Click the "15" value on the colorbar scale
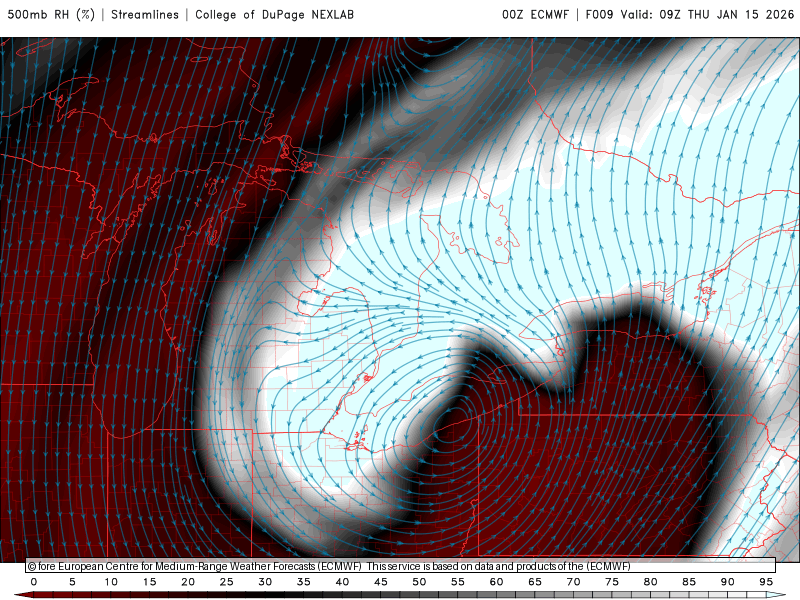800x600 pixels. (x=149, y=582)
